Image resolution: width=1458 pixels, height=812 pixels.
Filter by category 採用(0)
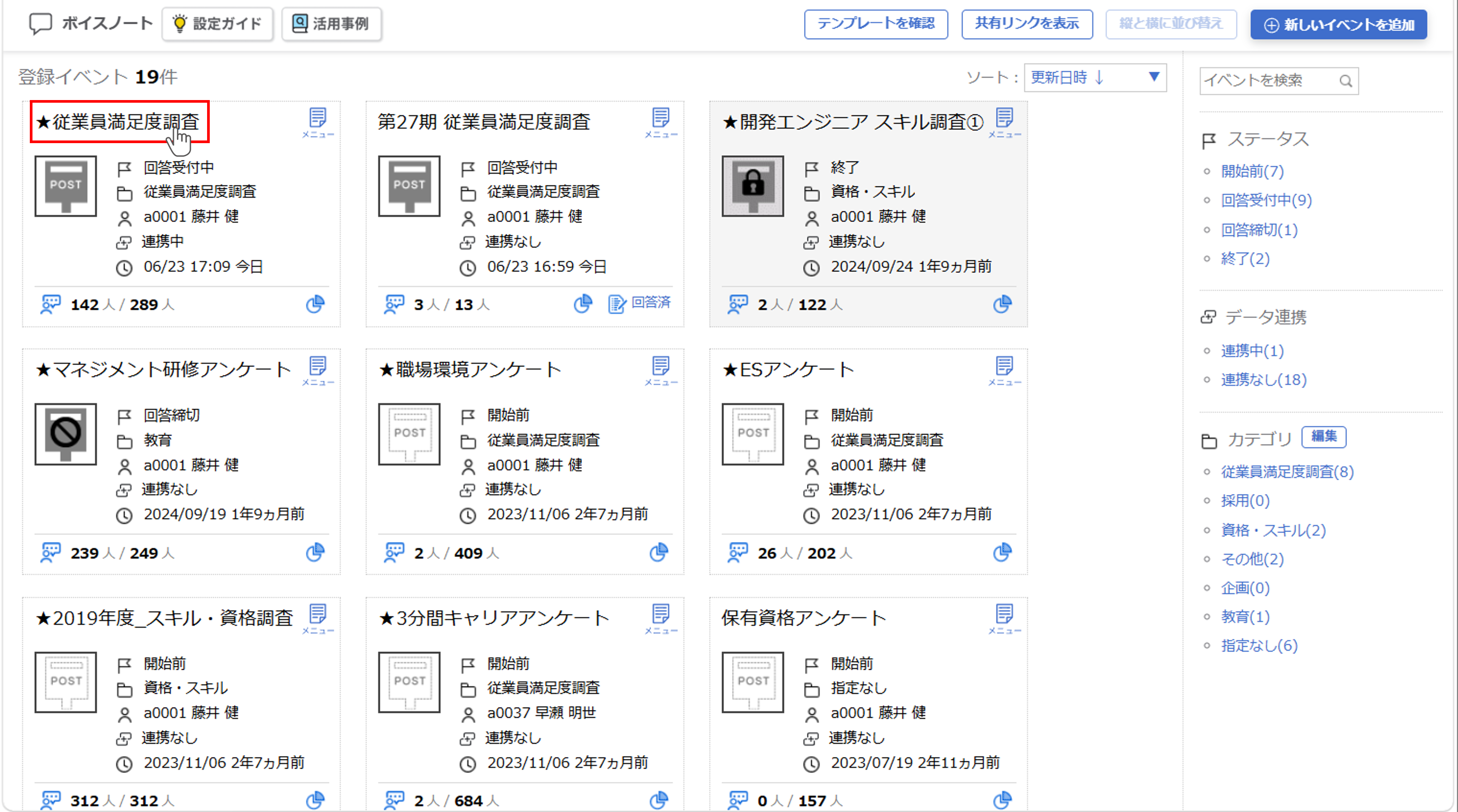tap(1245, 500)
